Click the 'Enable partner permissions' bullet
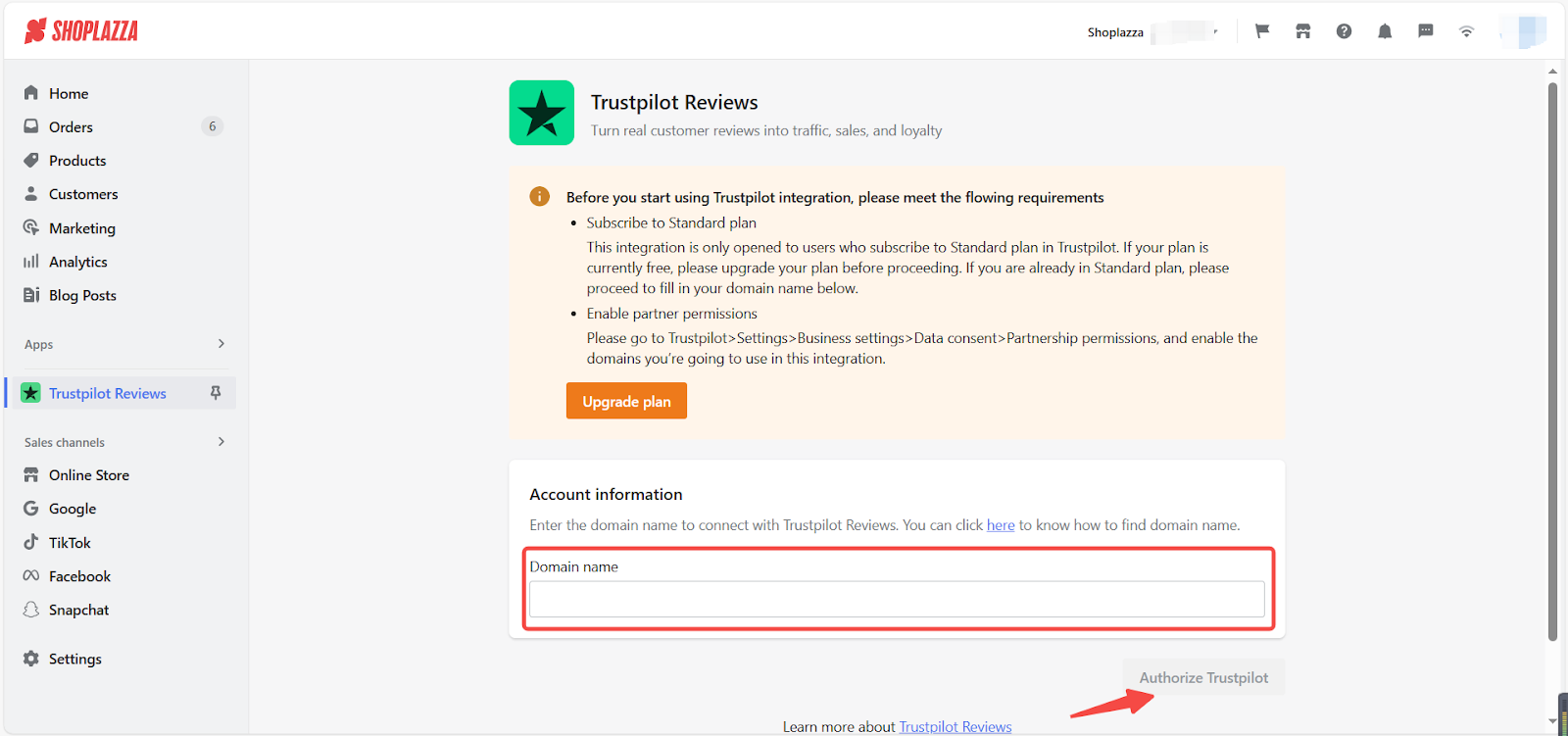 click(x=672, y=314)
